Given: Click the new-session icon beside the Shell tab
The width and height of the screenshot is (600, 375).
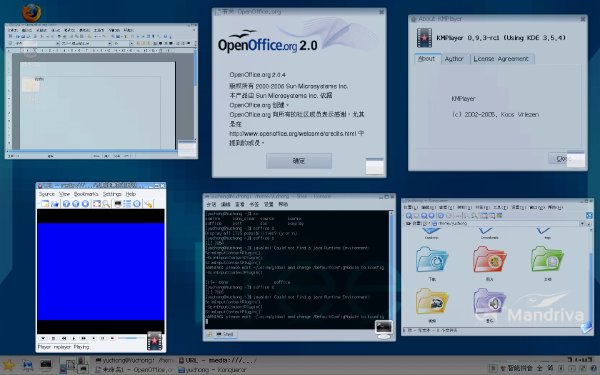Looking at the screenshot, I should (x=209, y=334).
